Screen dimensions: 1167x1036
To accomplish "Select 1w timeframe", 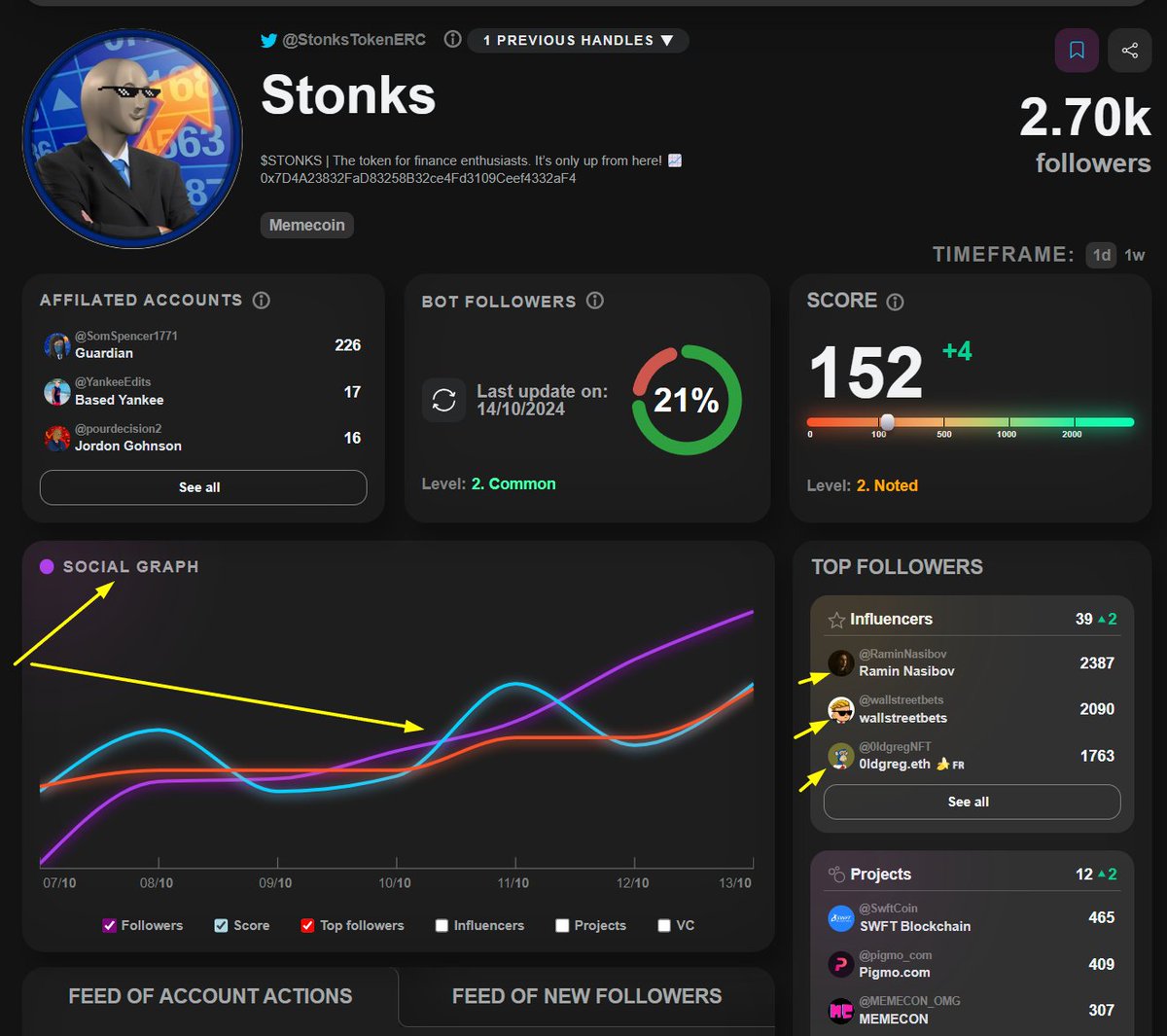I will pyautogui.click(x=1135, y=255).
